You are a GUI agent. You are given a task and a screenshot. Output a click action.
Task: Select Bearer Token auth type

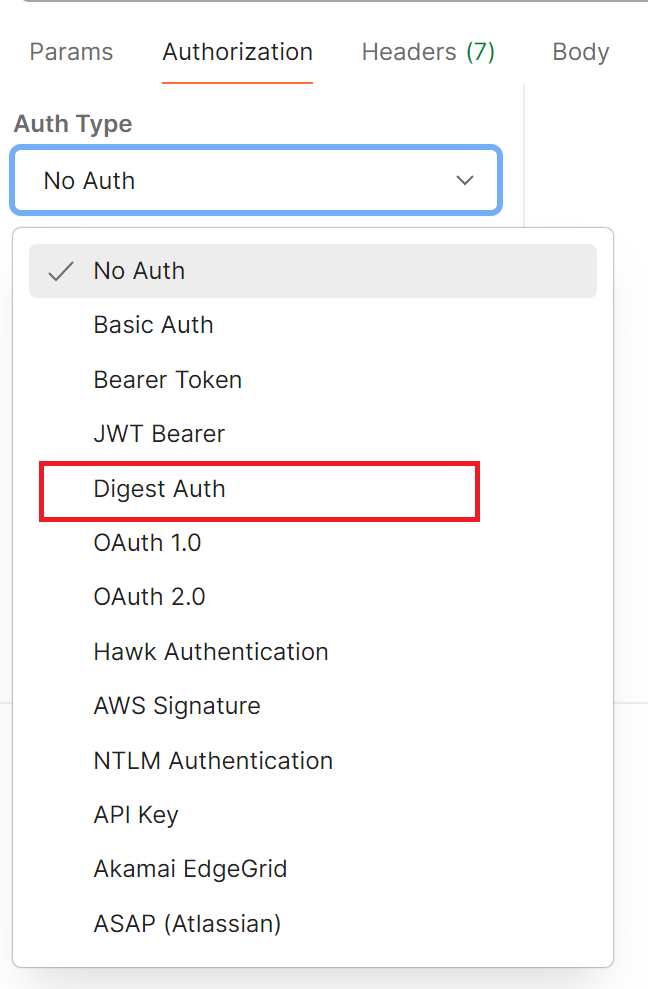click(x=167, y=380)
